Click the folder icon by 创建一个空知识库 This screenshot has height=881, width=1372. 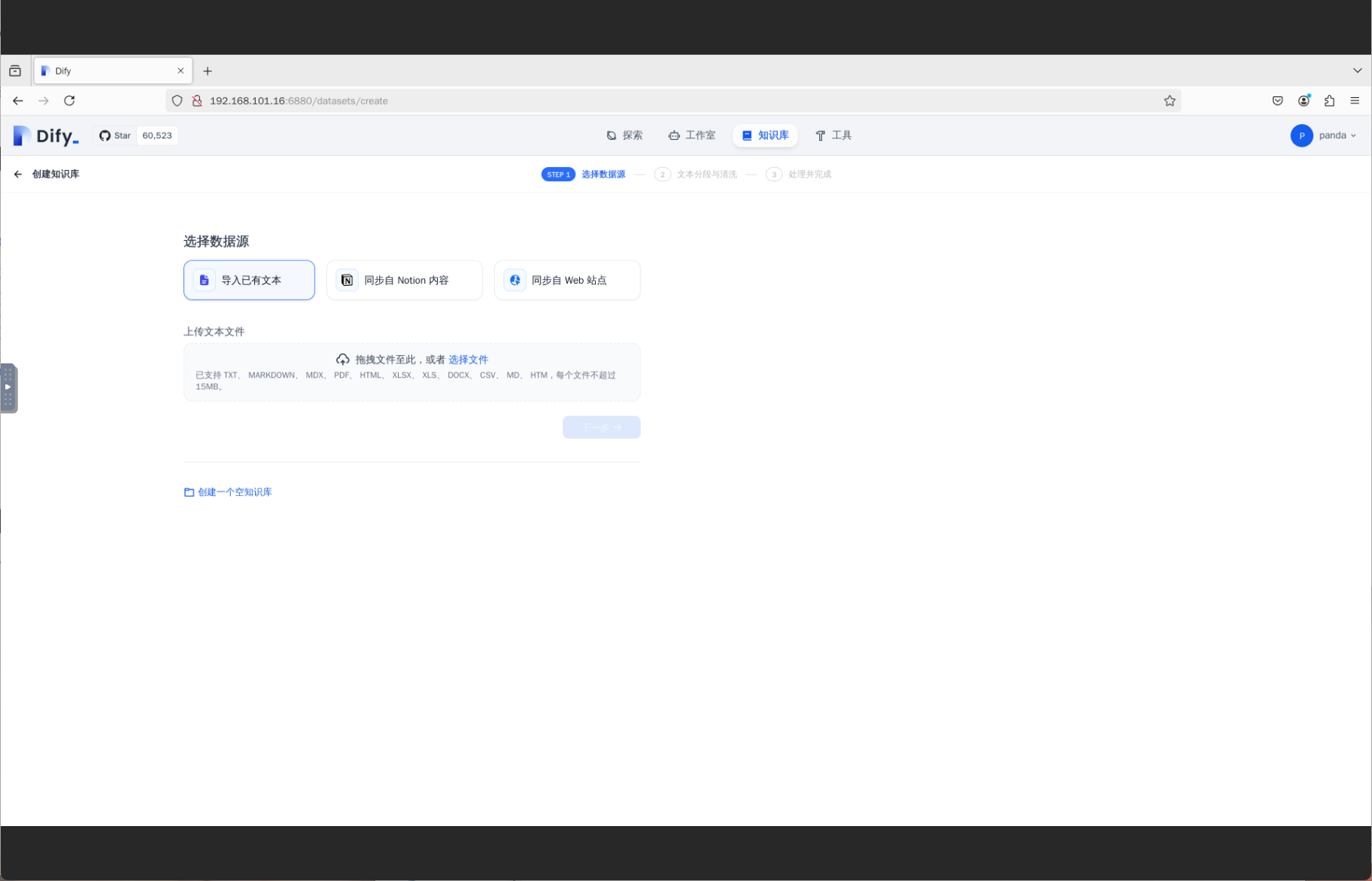pyautogui.click(x=189, y=492)
